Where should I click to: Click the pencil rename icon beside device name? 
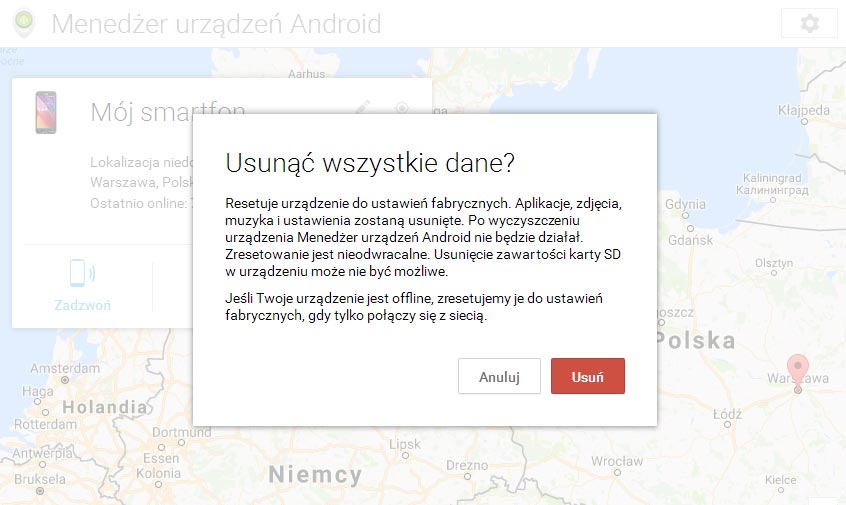pos(363,107)
